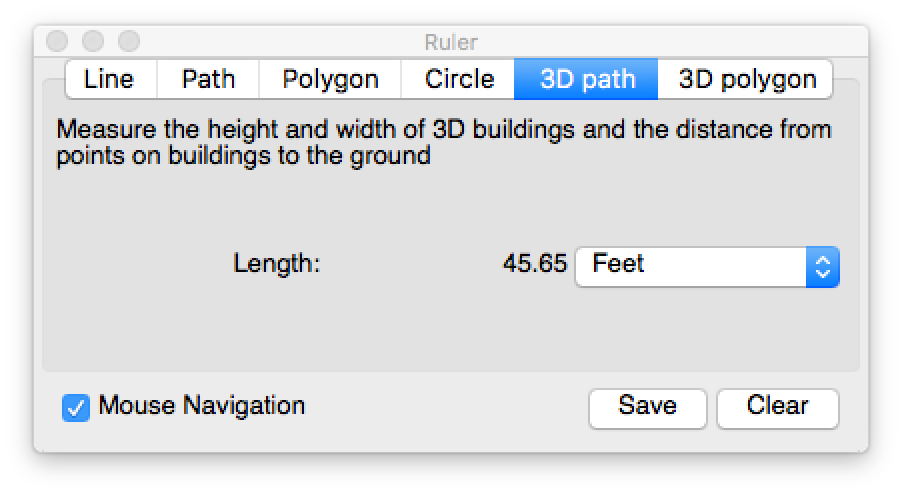Minimize the Ruler window
Screen dimensions: 902x494
coord(93,42)
